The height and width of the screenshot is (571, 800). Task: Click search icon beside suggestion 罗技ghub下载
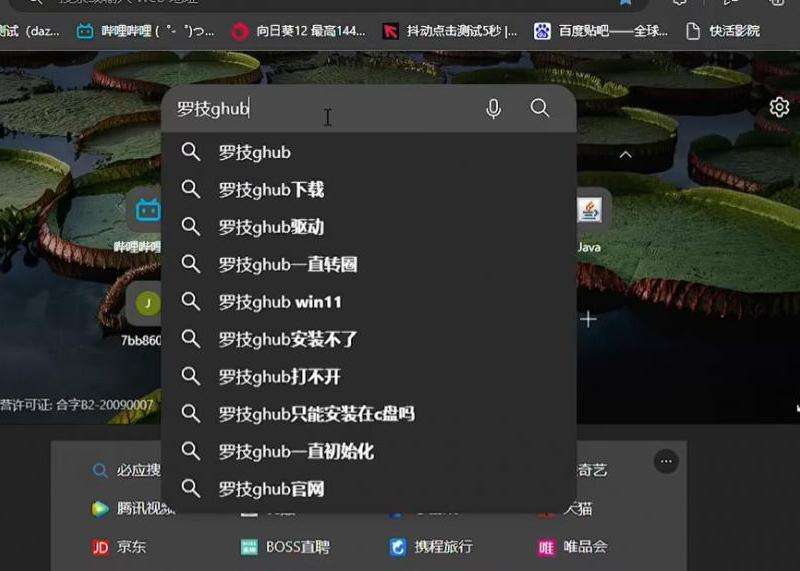[191, 189]
